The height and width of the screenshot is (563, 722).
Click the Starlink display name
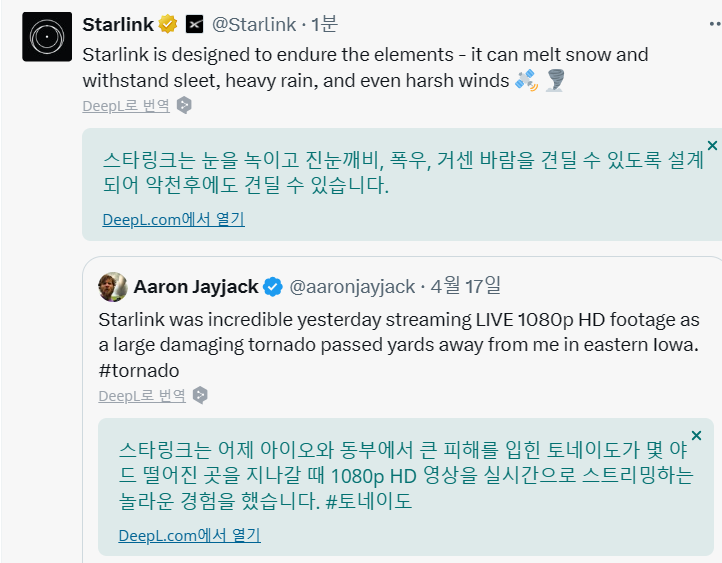118,24
